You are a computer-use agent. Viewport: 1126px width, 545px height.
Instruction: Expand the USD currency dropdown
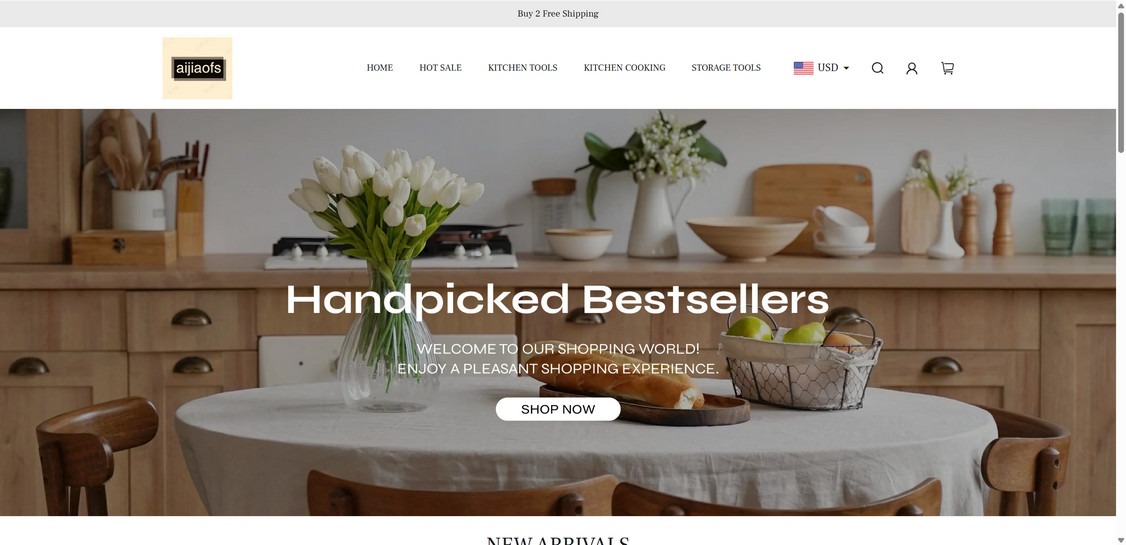[822, 68]
